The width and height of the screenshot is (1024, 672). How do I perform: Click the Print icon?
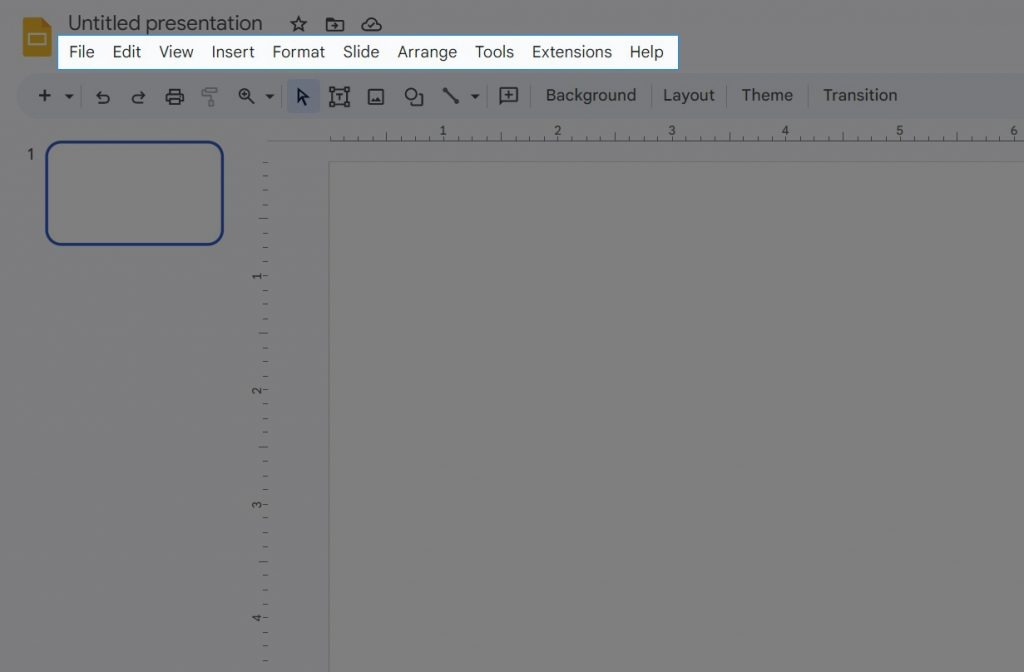(x=174, y=95)
